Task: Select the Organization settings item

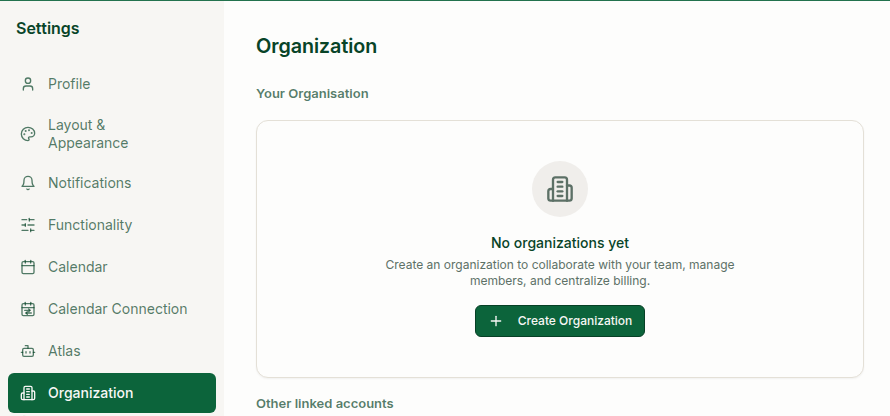Action: [112, 393]
